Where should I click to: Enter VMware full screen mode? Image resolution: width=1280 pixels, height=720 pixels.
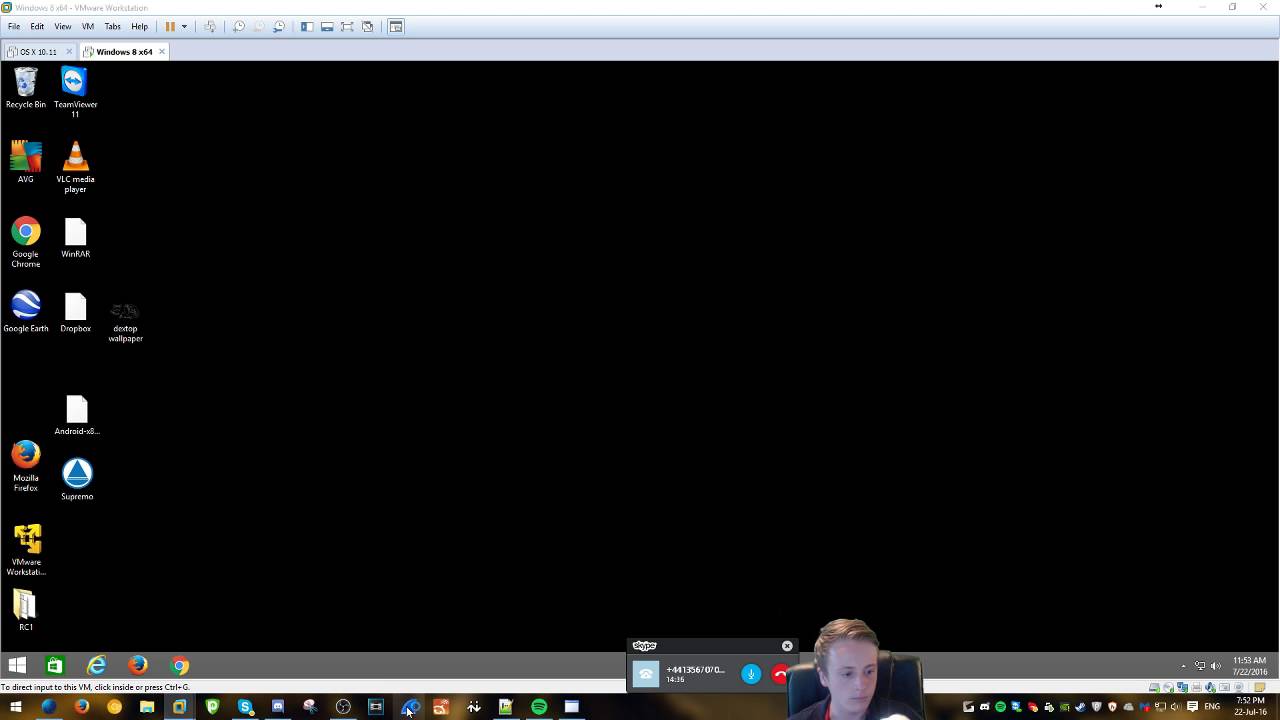pyautogui.click(x=347, y=27)
